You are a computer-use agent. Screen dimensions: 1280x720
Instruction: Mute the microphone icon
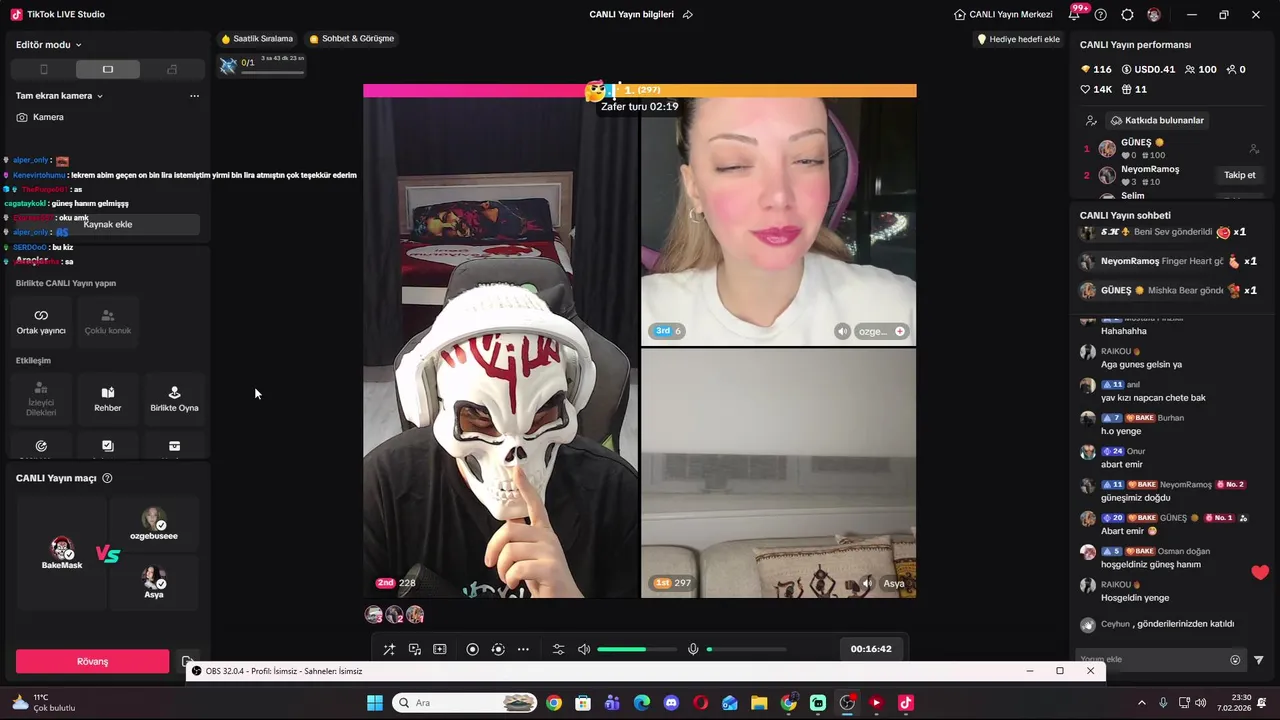point(693,649)
